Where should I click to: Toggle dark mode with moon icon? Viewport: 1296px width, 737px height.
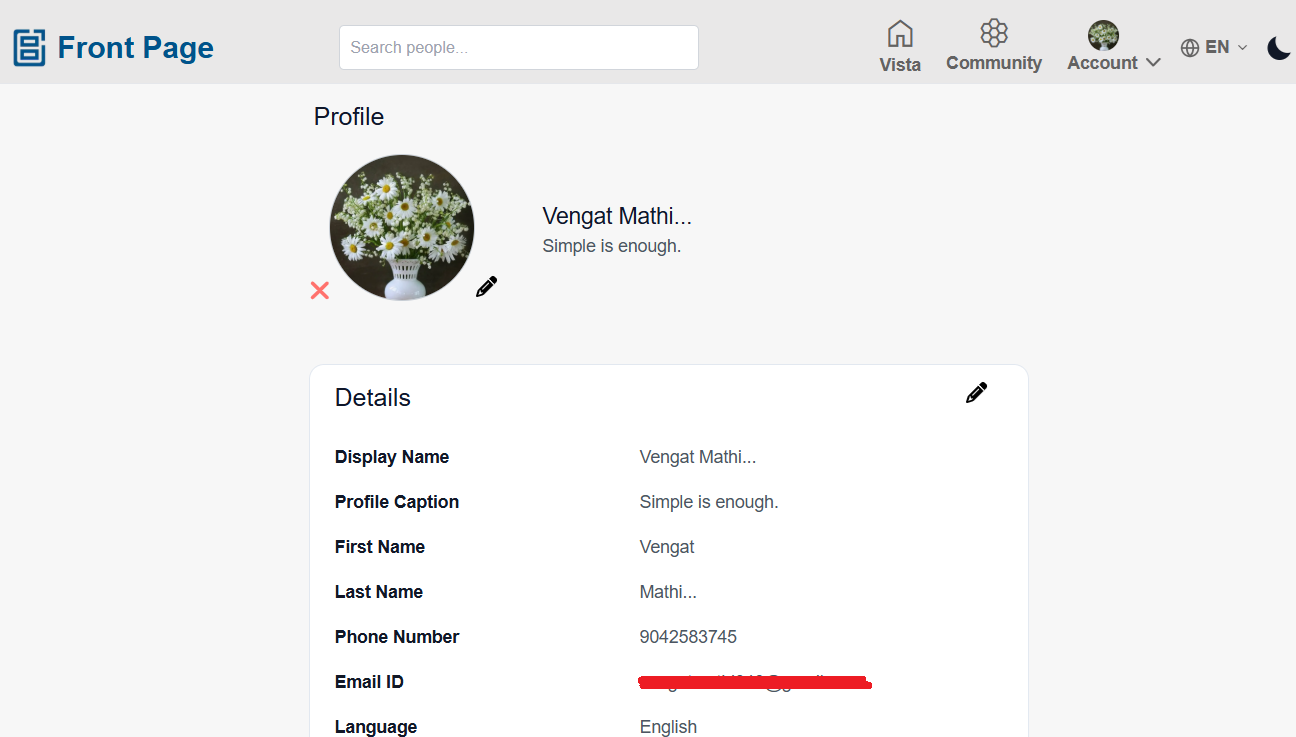pos(1279,48)
